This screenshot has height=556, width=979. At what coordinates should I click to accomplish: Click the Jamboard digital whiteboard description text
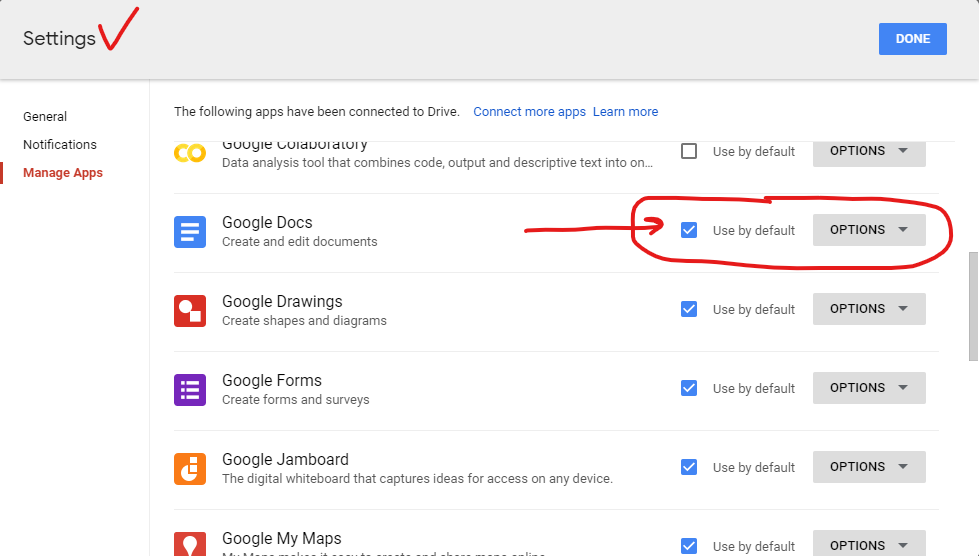tap(418, 479)
